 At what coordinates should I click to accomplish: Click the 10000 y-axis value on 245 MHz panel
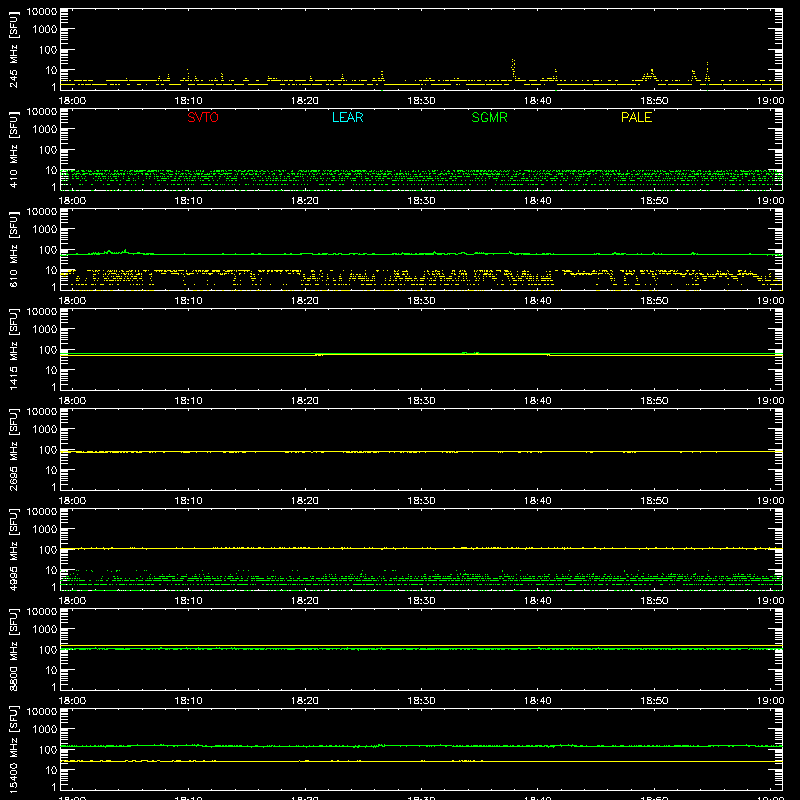42,12
